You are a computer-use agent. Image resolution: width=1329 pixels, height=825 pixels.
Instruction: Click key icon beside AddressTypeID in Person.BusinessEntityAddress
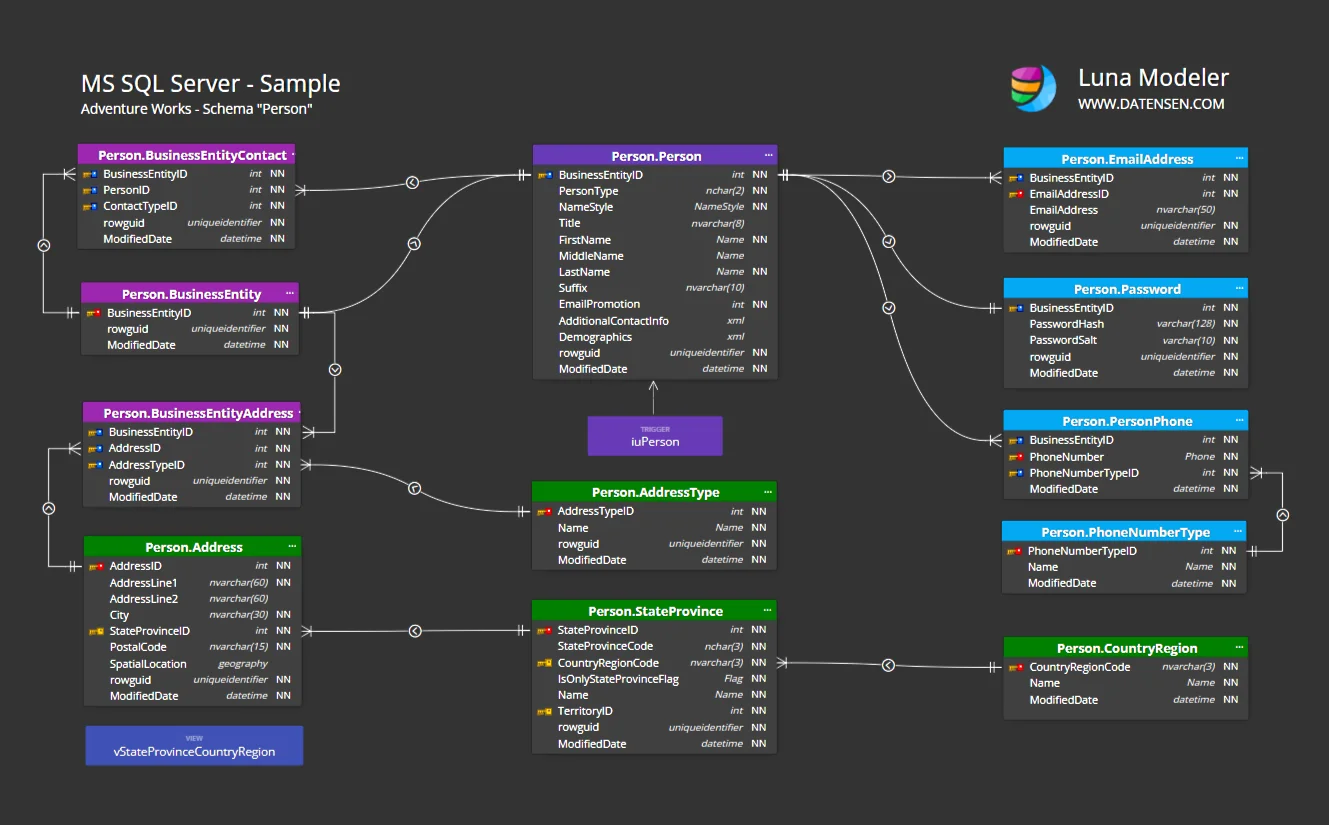[x=95, y=465]
